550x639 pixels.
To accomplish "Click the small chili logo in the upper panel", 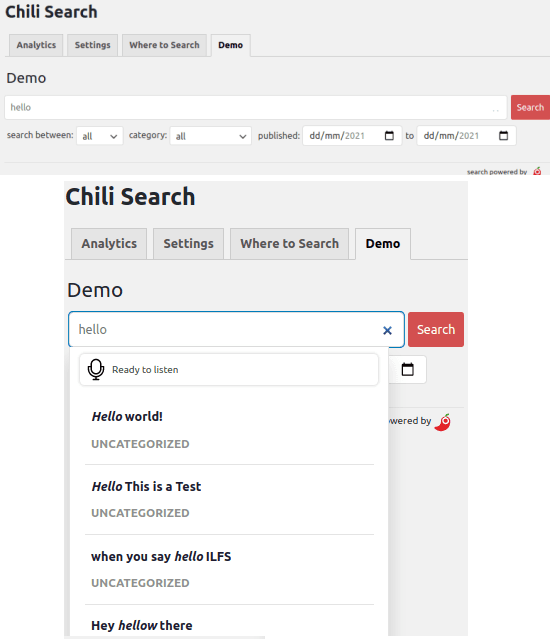I will click(537, 171).
